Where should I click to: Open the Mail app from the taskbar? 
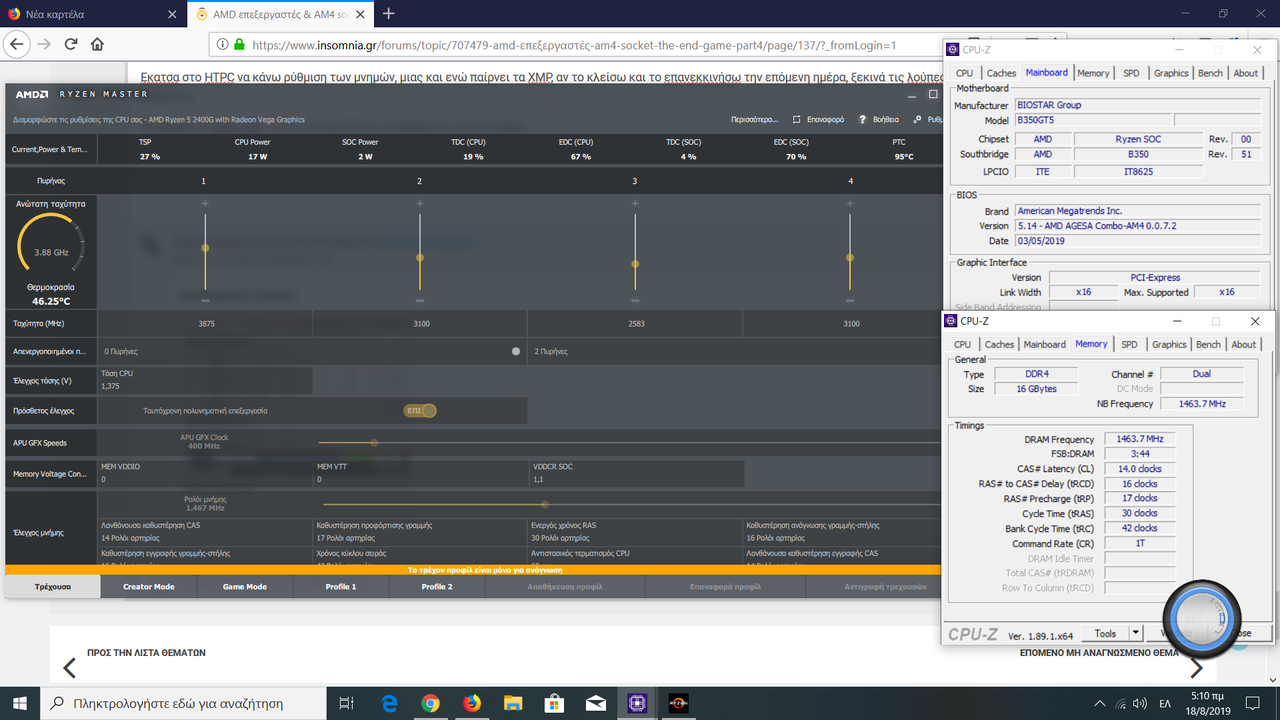pos(595,702)
